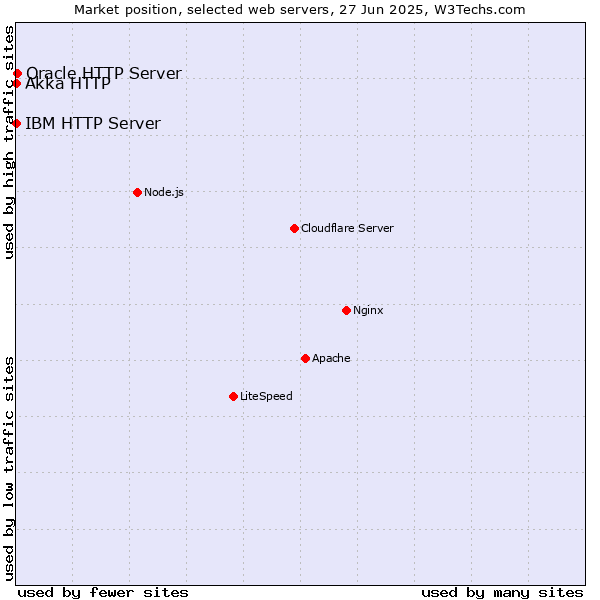Click the 'Cloudflare Server' label text
The image size is (600, 600).
347,228
